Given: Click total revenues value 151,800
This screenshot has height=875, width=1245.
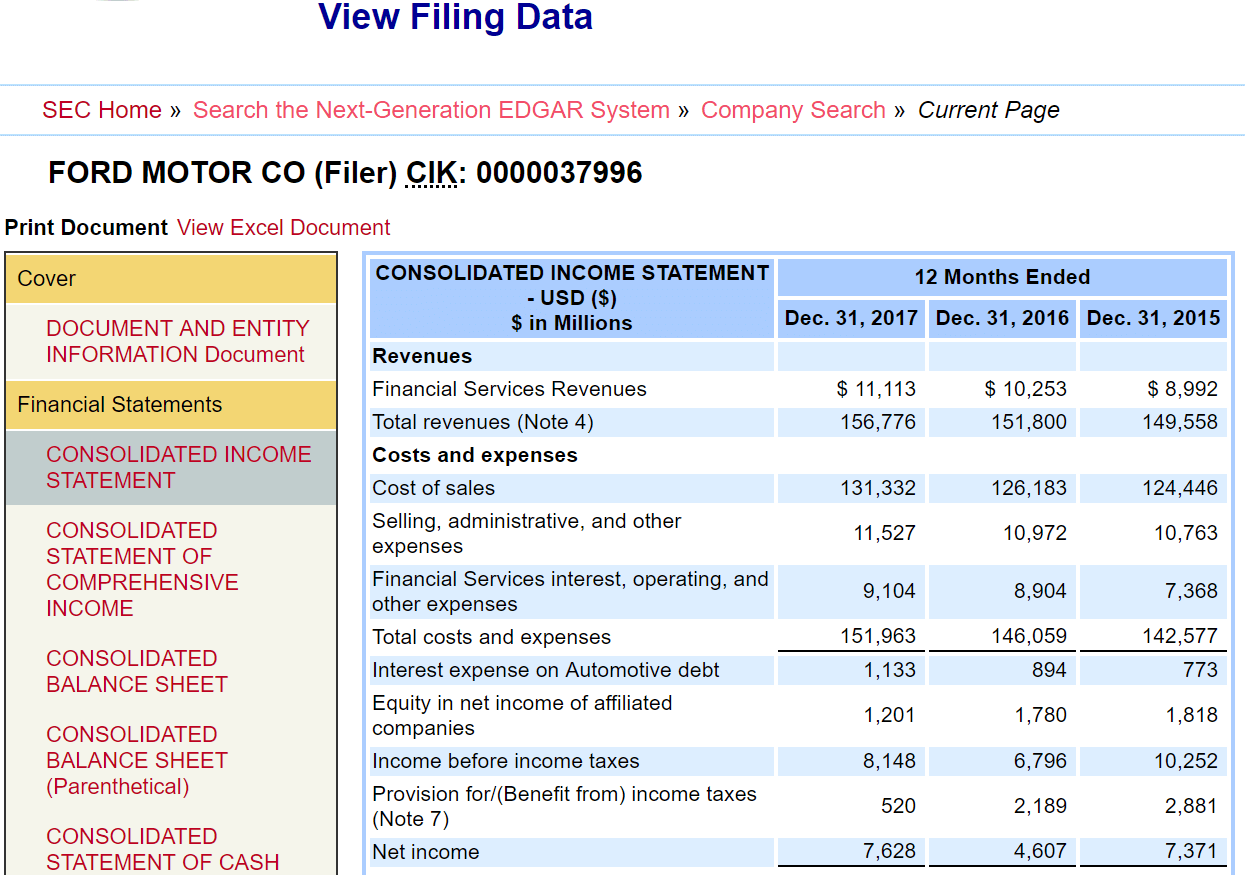Looking at the screenshot, I should pos(1029,422).
